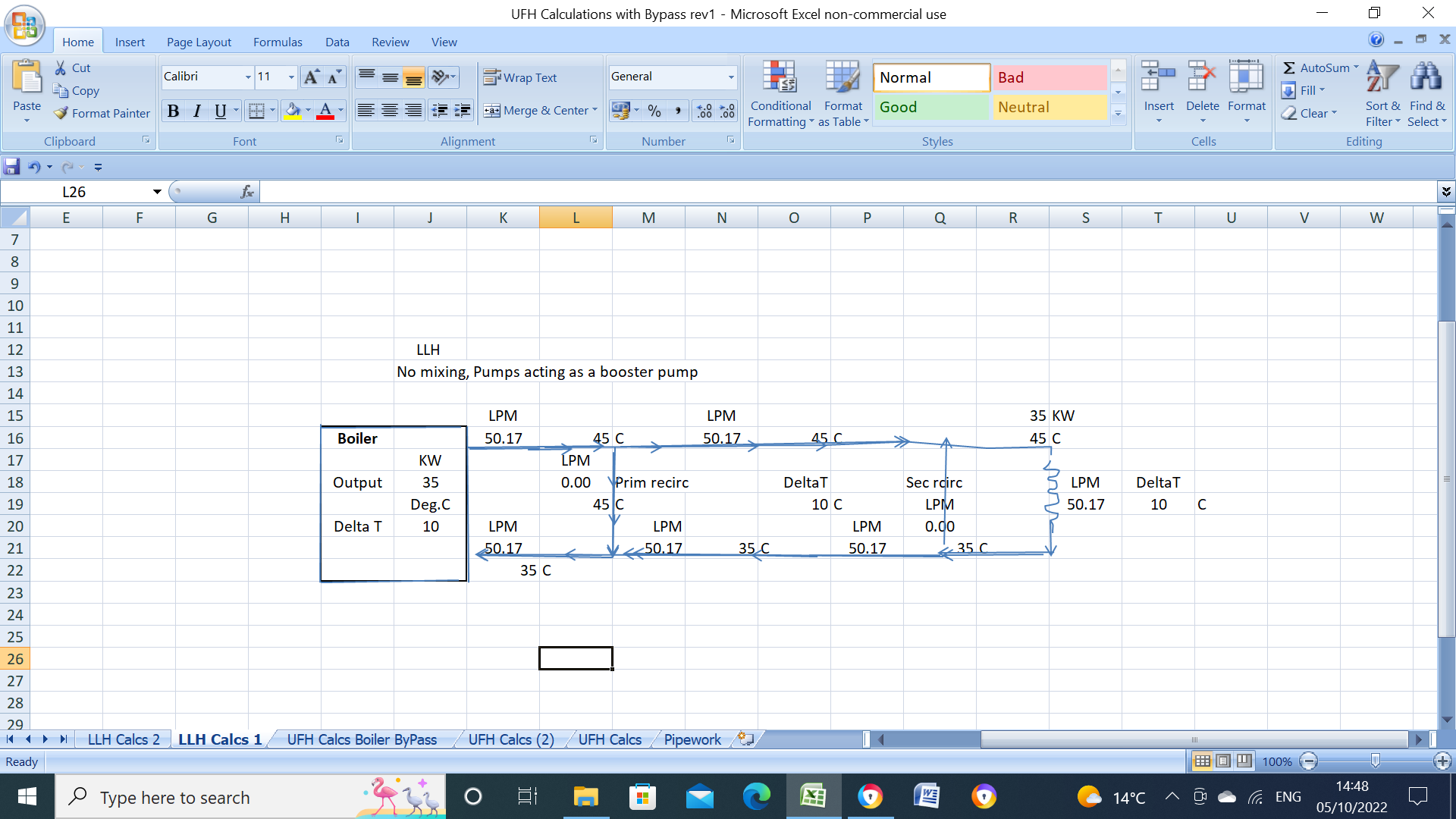Open the Data ribbon tab

(x=337, y=42)
